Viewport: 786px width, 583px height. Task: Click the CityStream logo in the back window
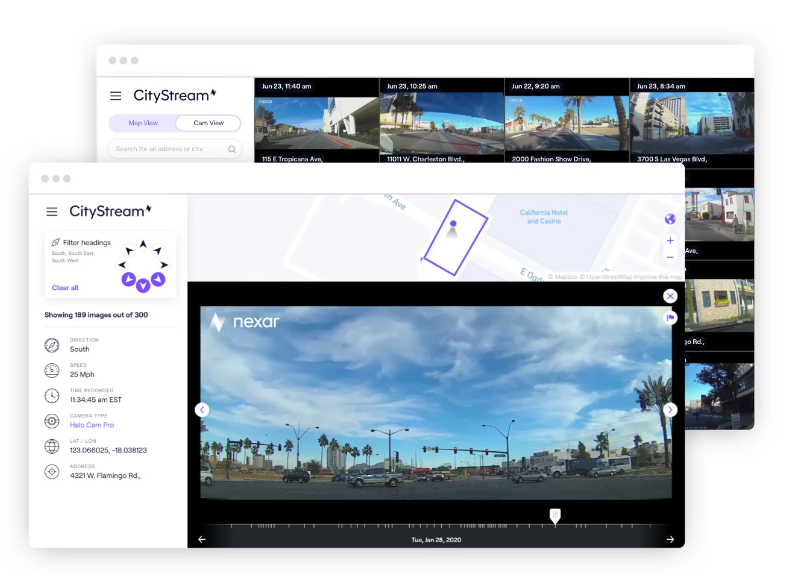[174, 95]
